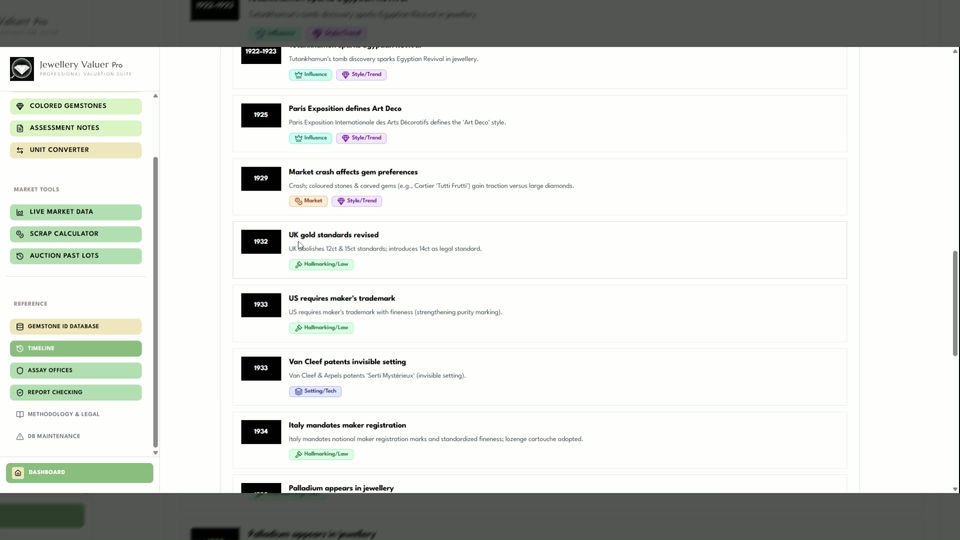Click the Timeline clock icon
Screen dimensions: 960x540
coord(20,348)
